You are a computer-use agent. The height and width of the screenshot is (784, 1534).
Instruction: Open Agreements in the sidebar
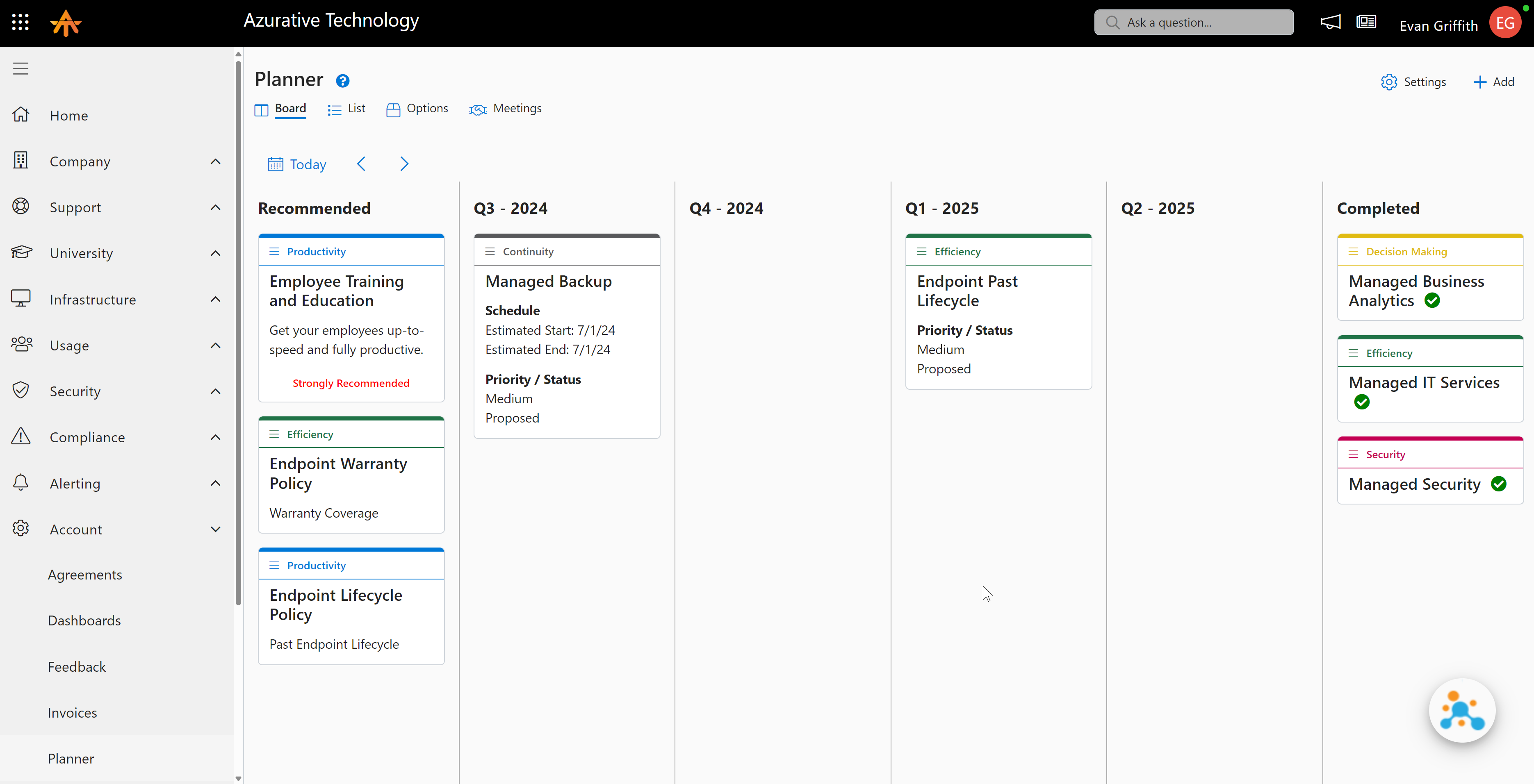pyautogui.click(x=84, y=575)
